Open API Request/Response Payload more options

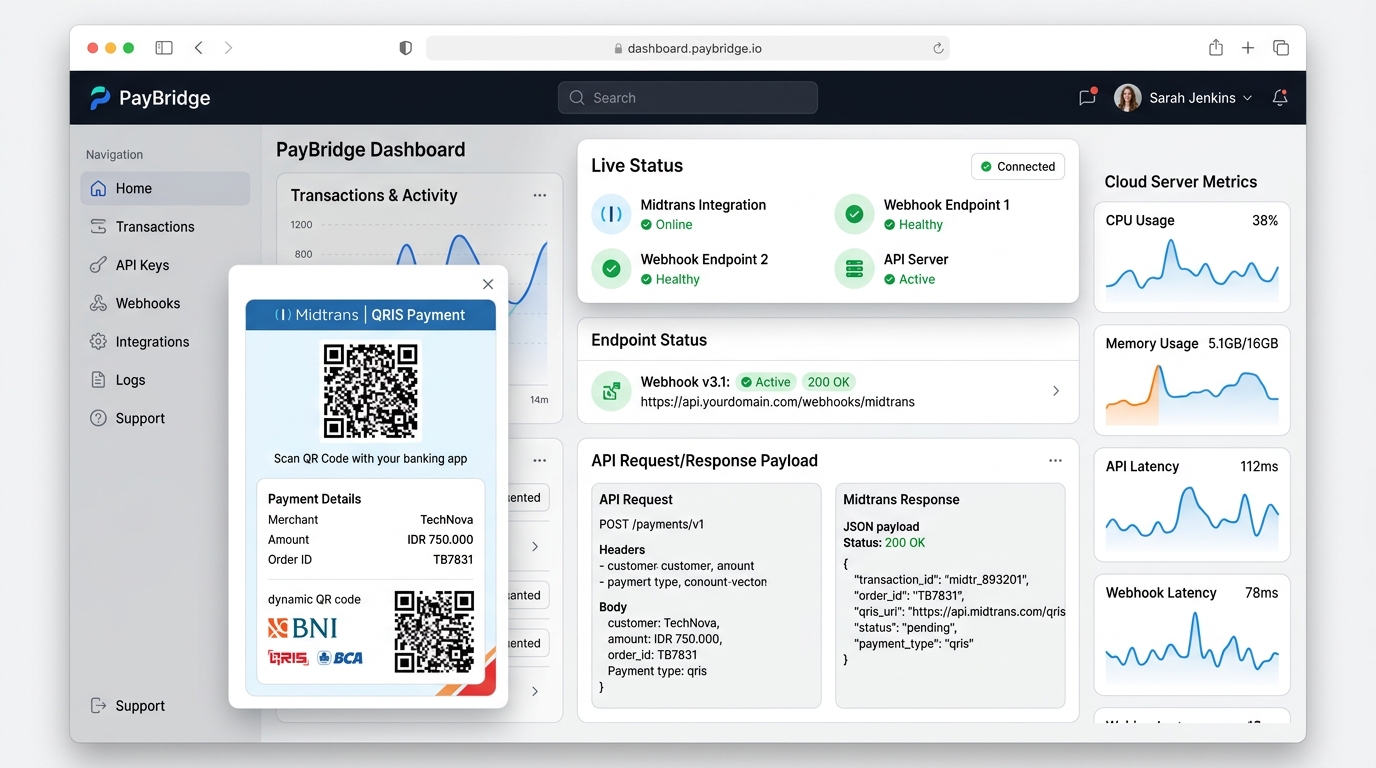(1055, 461)
